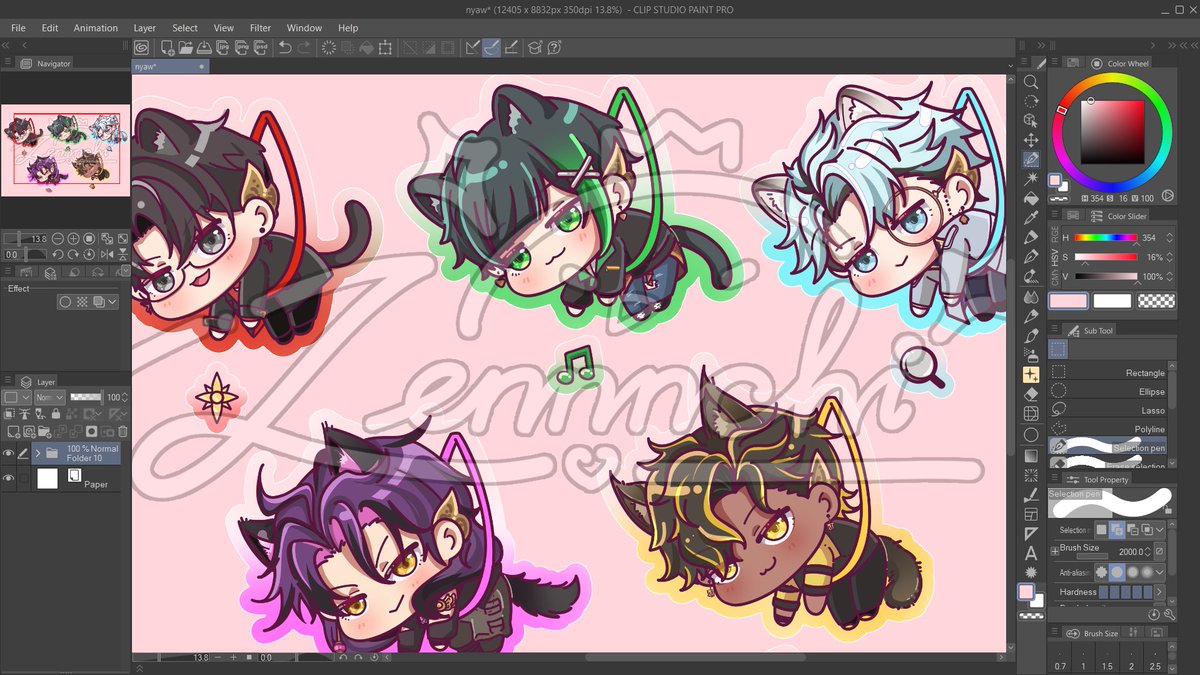Select the Ruler triangle tool
Viewport: 1200px width, 675px height.
pyautogui.click(x=1031, y=534)
